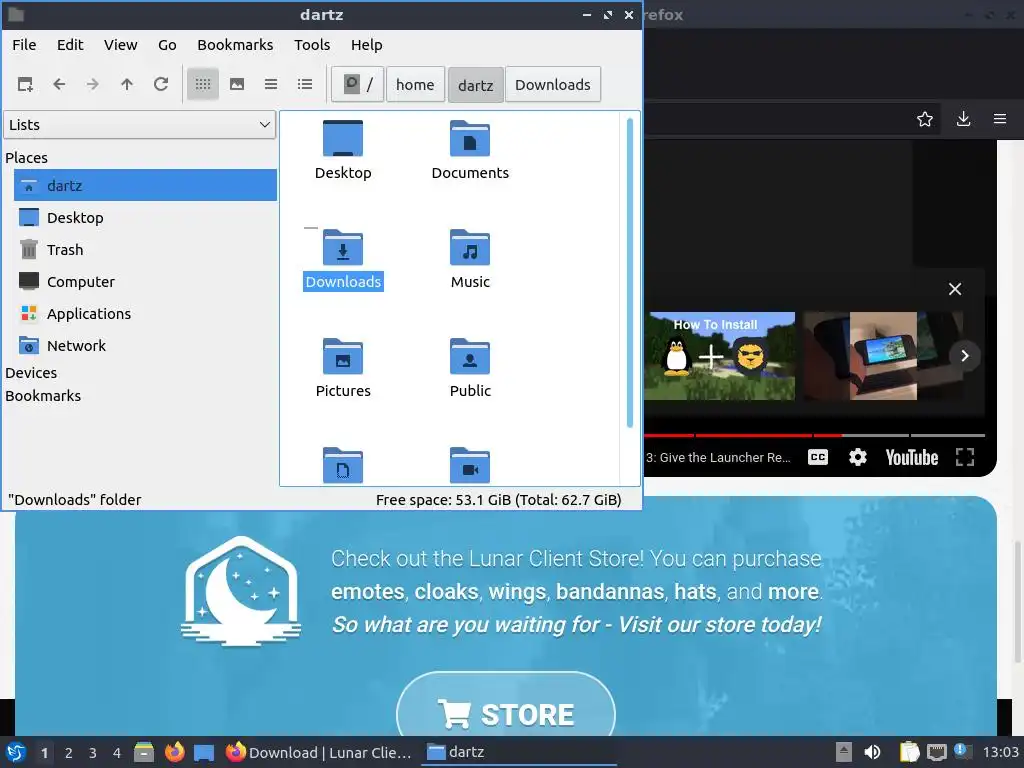This screenshot has height=768, width=1024.
Task: Reload the current folder
Action: [161, 84]
